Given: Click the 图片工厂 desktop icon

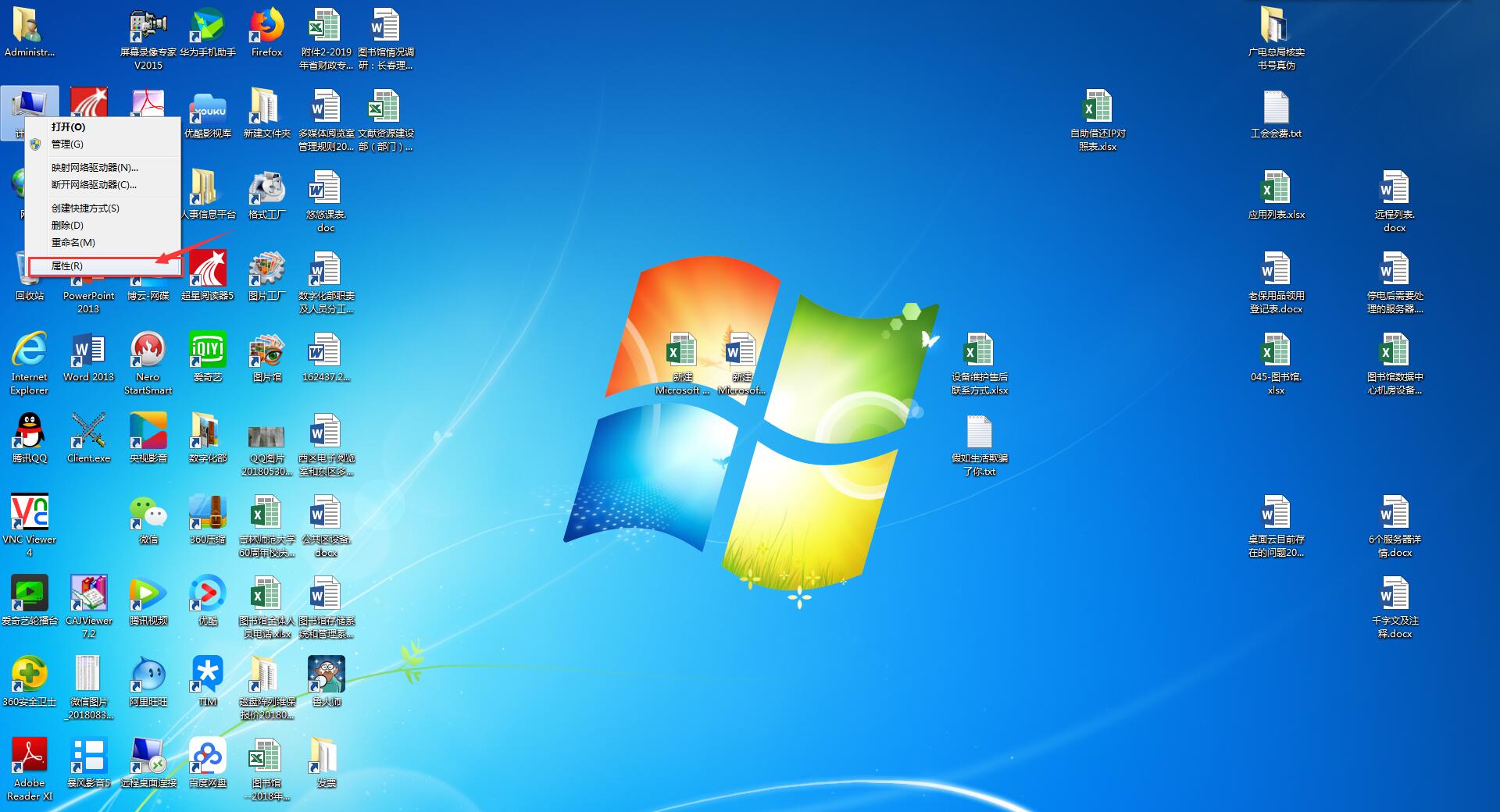Looking at the screenshot, I should [x=267, y=276].
